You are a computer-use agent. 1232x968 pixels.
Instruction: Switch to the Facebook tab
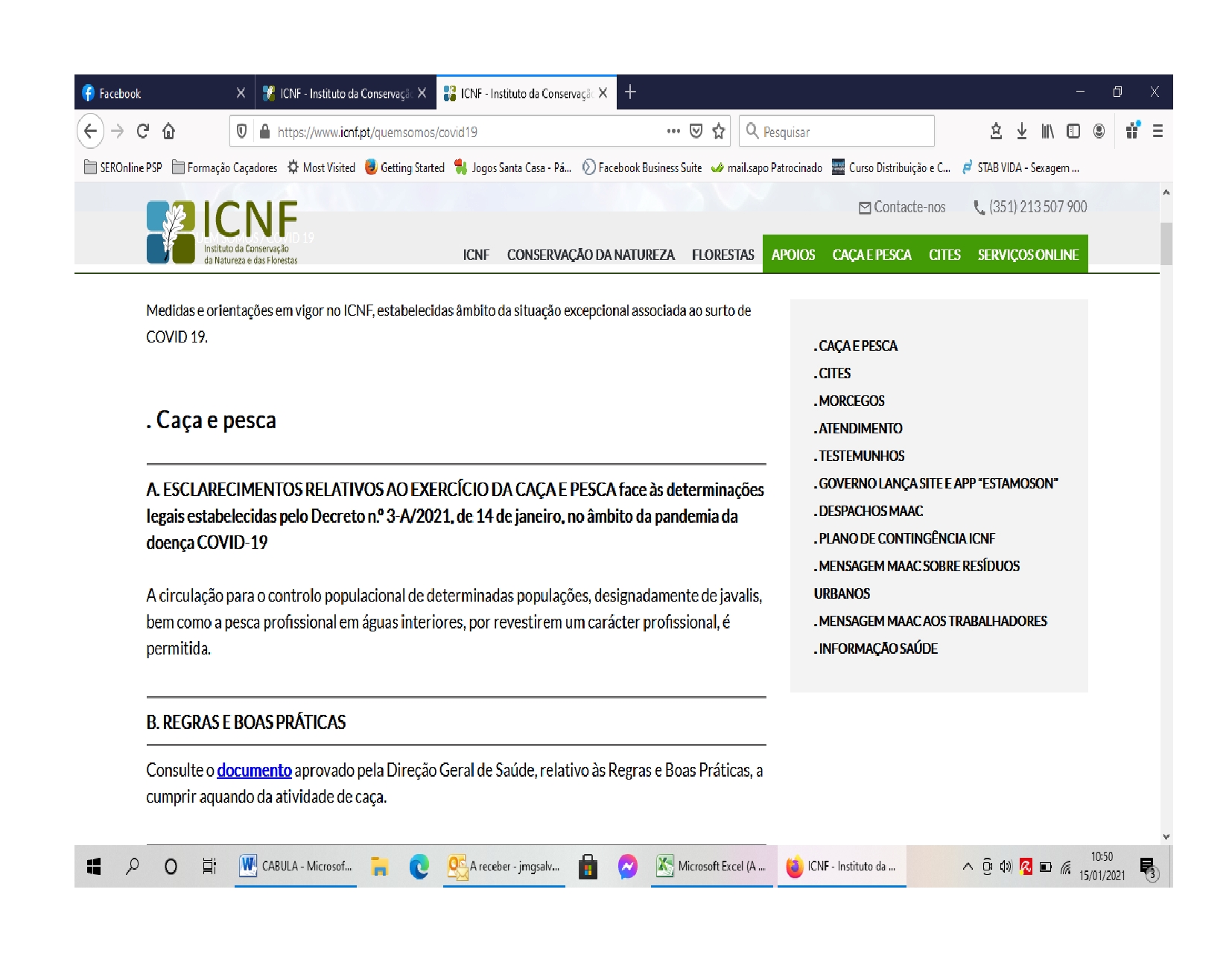click(x=156, y=94)
